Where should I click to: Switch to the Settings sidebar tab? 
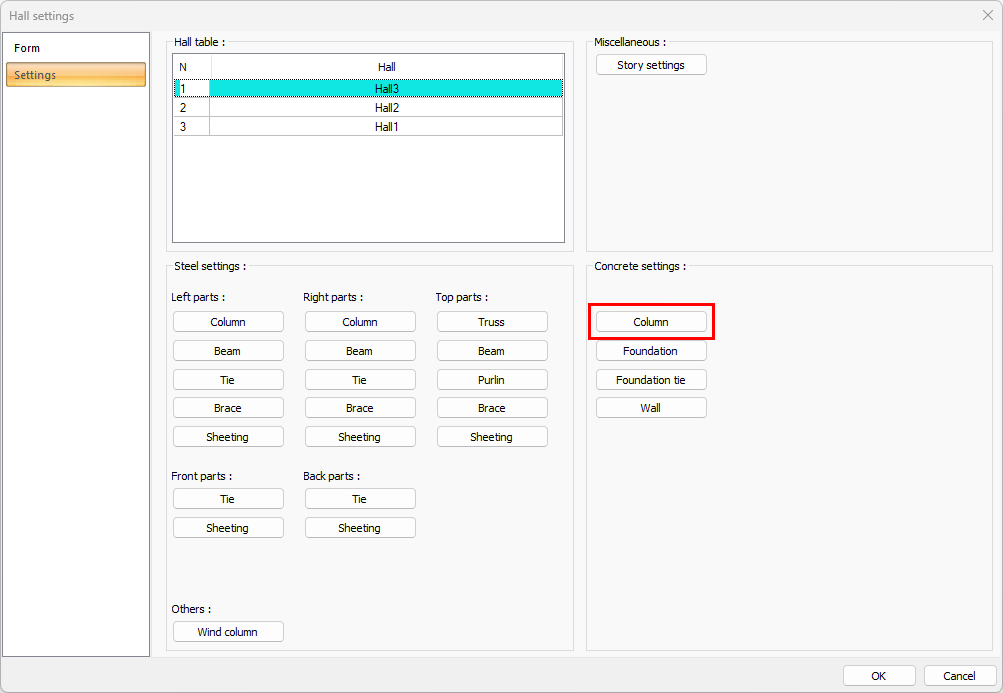point(76,75)
